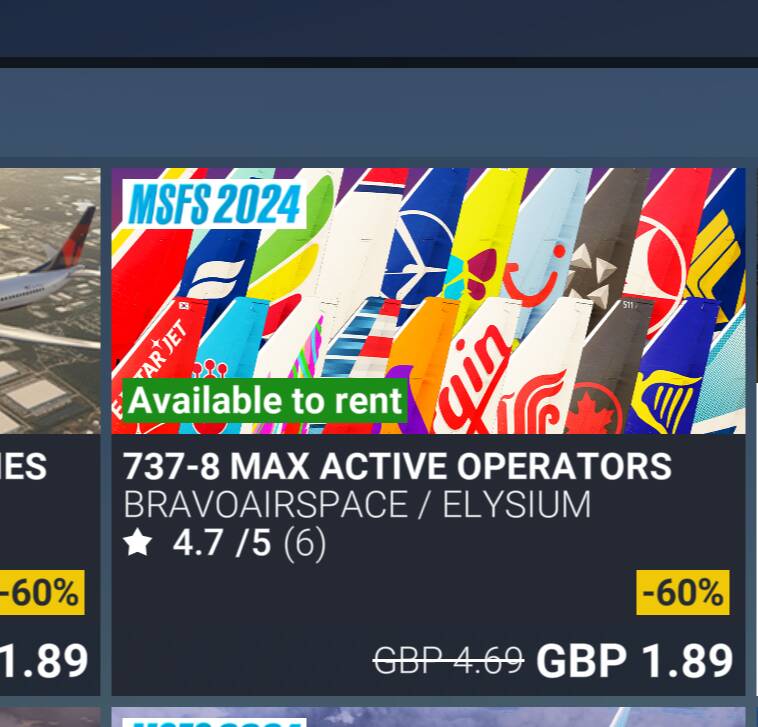Click the Air Canada maple leaf tail
Viewport: 758px width, 727px height.
tap(593, 408)
